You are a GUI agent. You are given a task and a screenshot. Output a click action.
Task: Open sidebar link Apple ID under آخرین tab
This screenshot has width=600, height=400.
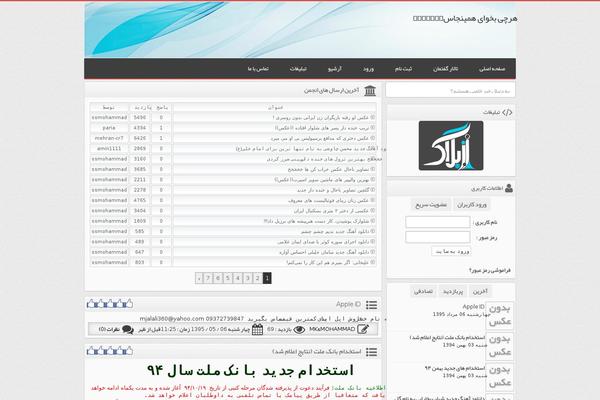(473, 307)
